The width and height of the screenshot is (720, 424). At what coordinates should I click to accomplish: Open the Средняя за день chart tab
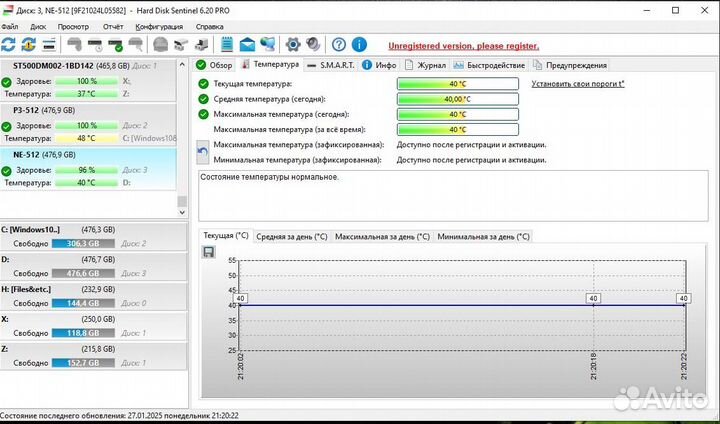coord(291,236)
